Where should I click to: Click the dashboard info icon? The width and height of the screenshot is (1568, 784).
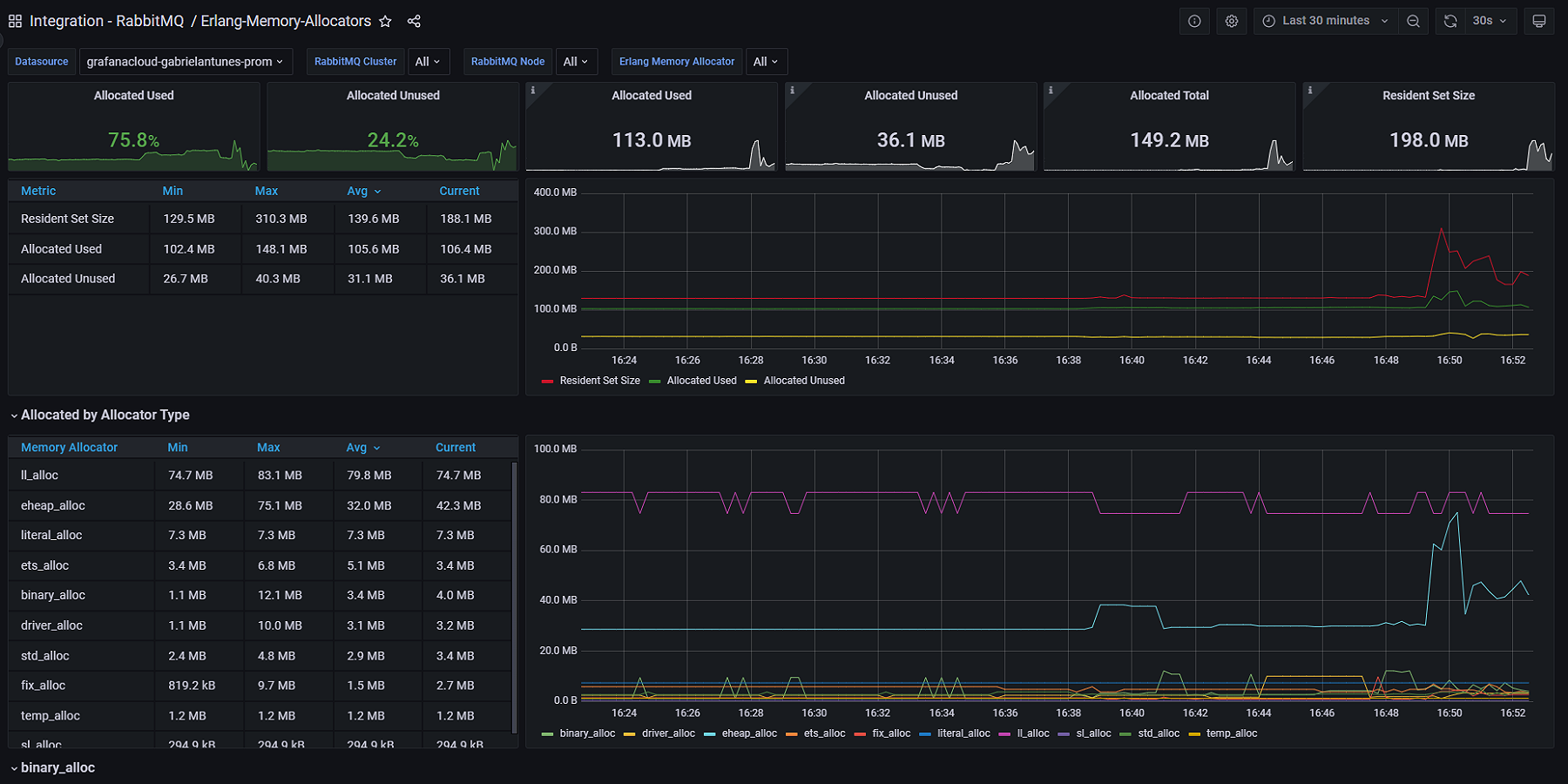(x=1193, y=20)
